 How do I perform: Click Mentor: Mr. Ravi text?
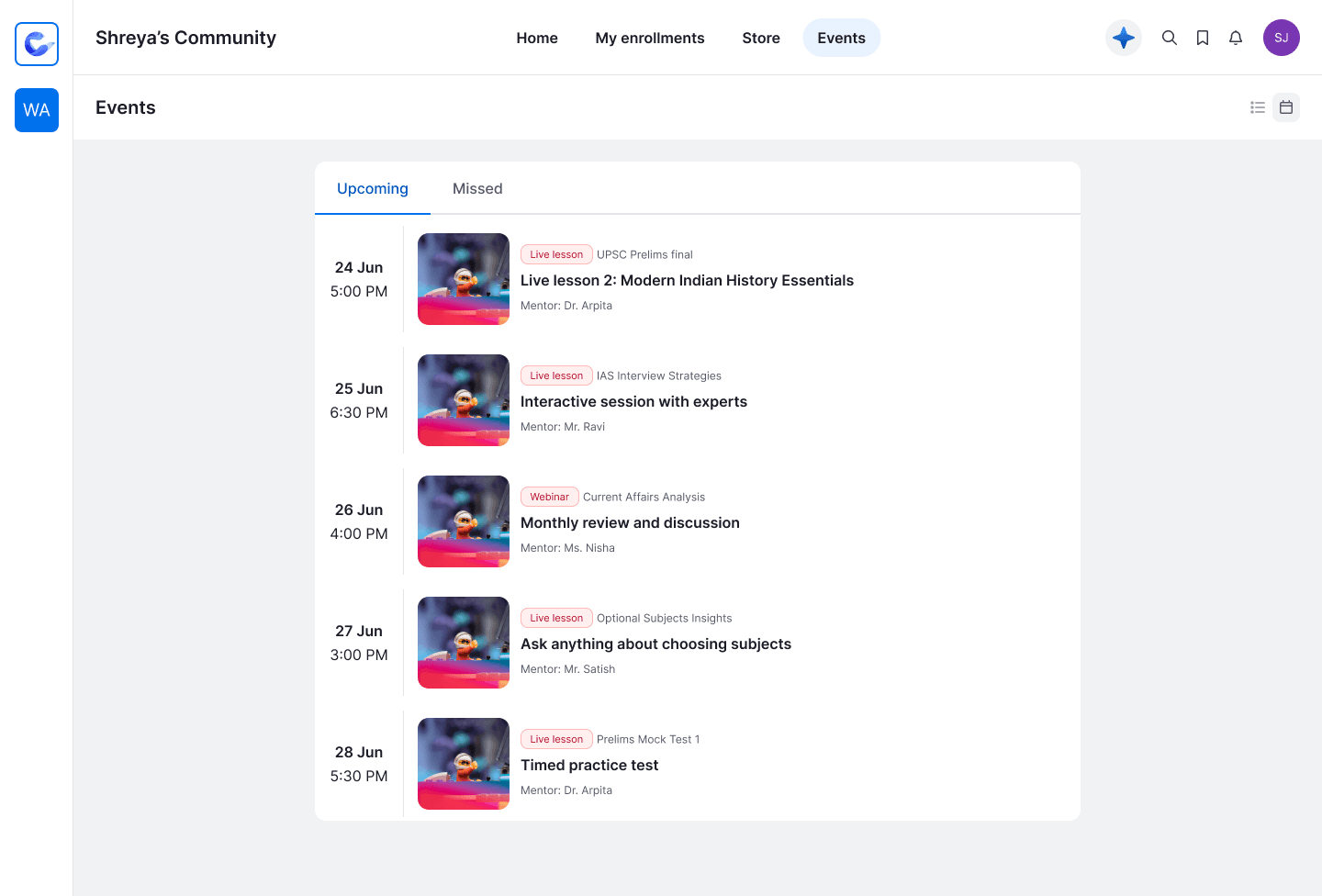pos(563,427)
